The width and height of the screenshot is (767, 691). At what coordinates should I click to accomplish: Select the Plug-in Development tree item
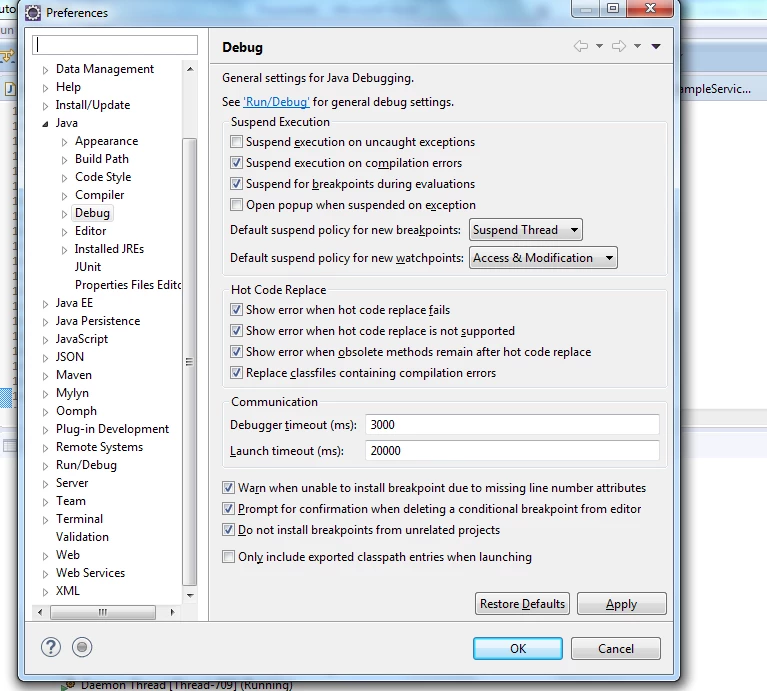pyautogui.click(x=113, y=429)
